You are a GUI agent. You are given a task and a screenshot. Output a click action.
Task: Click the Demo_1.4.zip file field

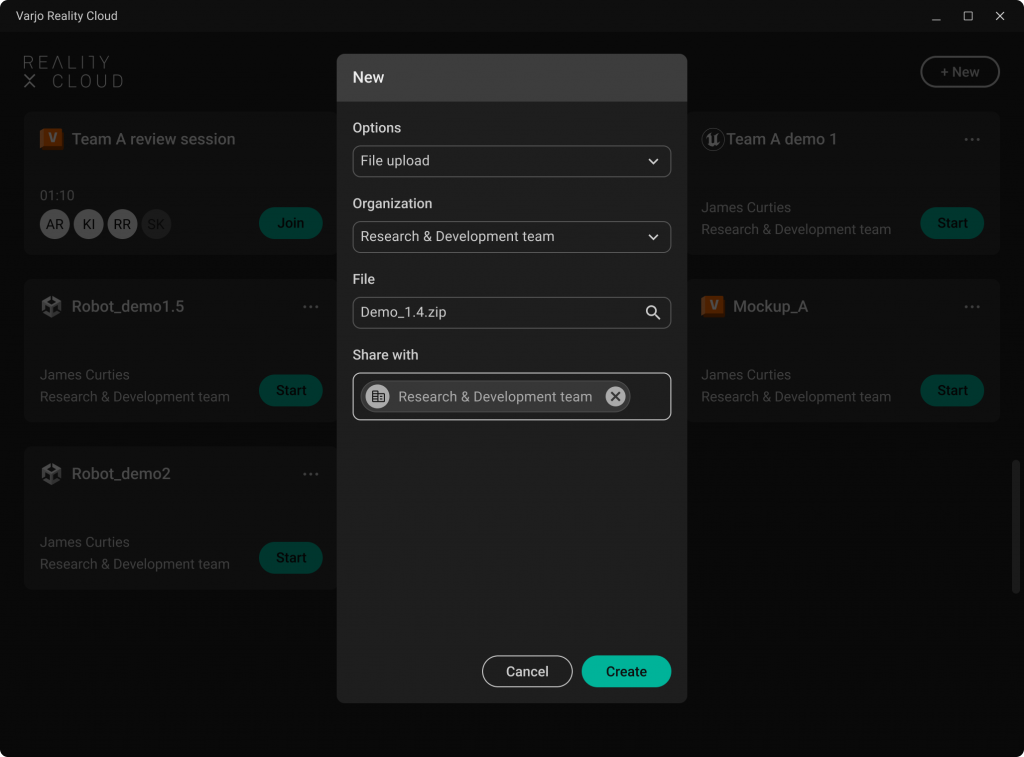[495, 313]
